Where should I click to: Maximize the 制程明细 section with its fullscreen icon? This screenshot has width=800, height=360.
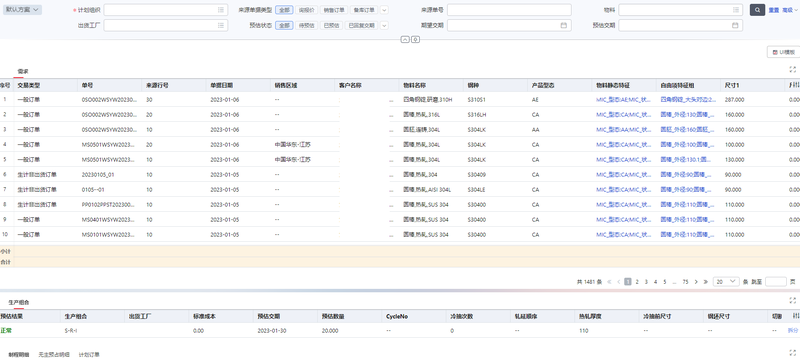pyautogui.click(x=792, y=353)
